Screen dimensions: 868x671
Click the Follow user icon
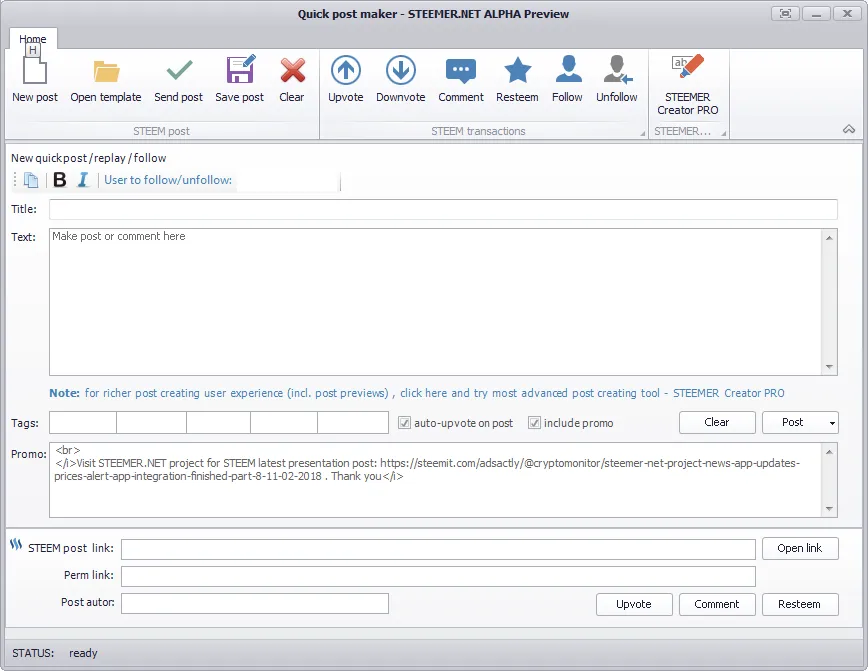[x=568, y=70]
